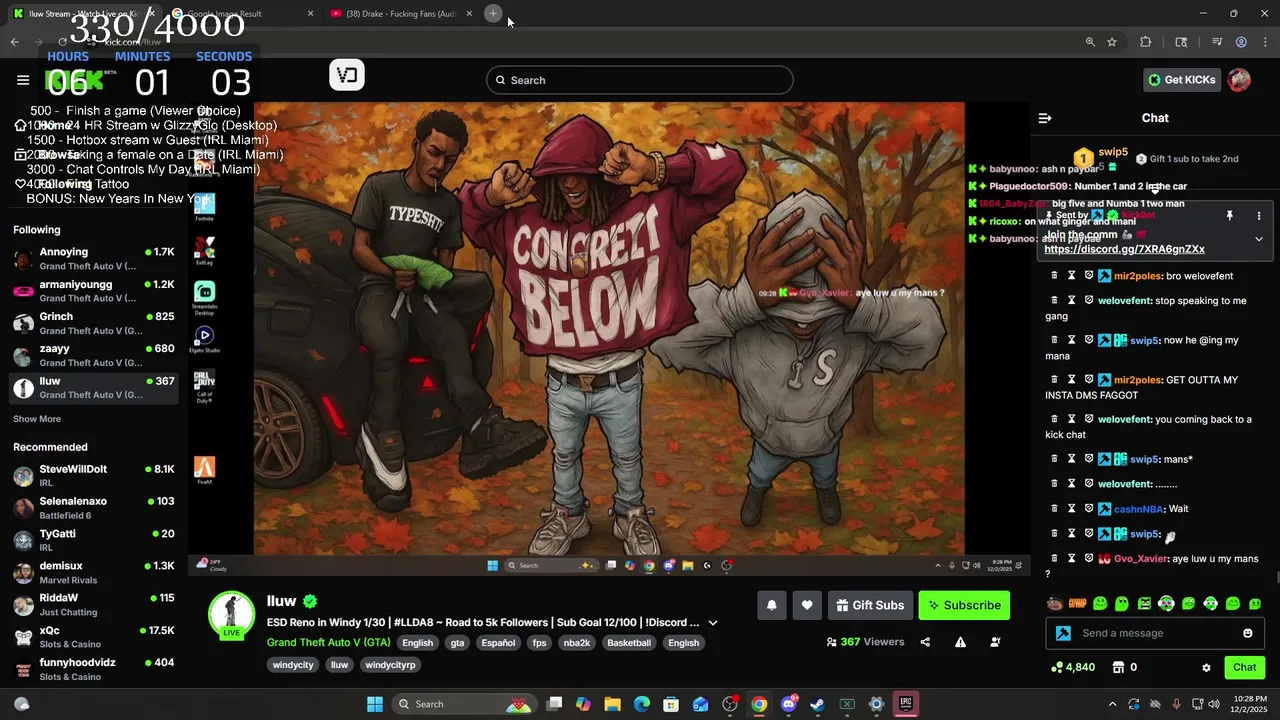Screen dimensions: 1280x720
Task: Click welovefent username on 'you coming back' message
Action: click(1125, 419)
